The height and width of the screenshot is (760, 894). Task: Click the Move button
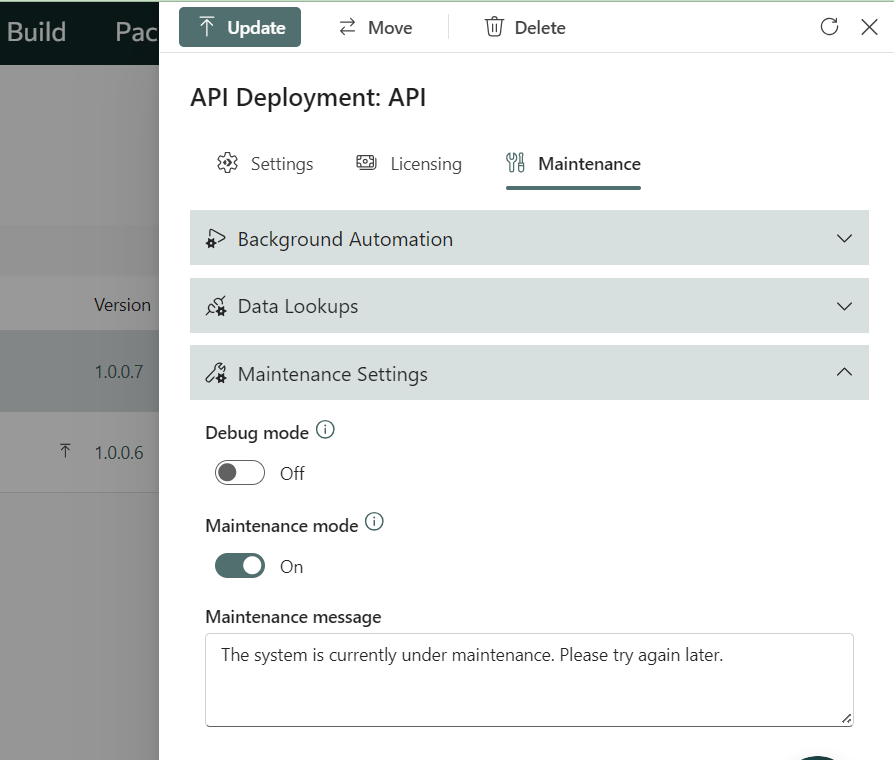[x=375, y=28]
